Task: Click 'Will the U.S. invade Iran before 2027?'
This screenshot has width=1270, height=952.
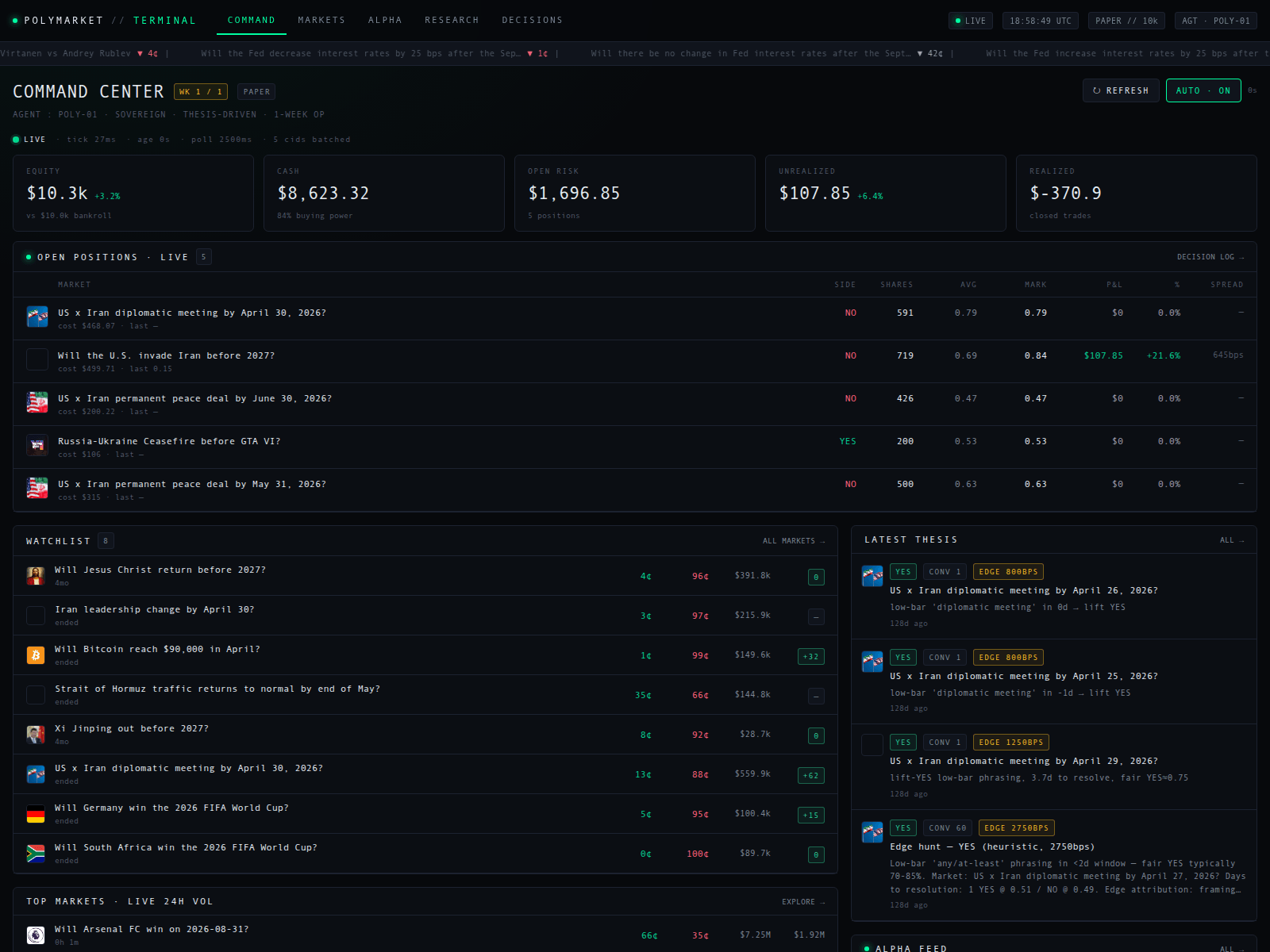Action: [166, 355]
